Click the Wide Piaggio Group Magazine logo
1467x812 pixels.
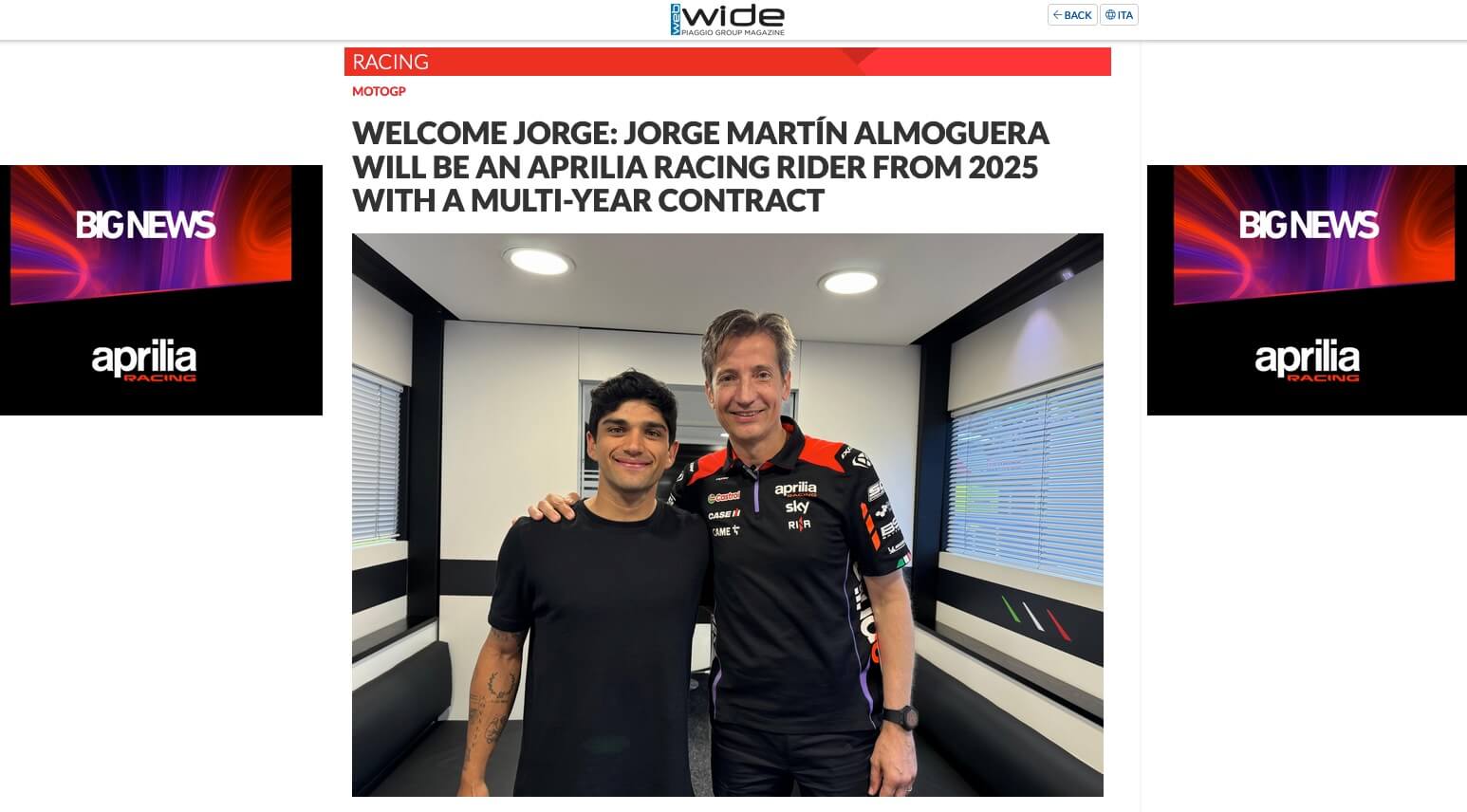click(x=727, y=19)
